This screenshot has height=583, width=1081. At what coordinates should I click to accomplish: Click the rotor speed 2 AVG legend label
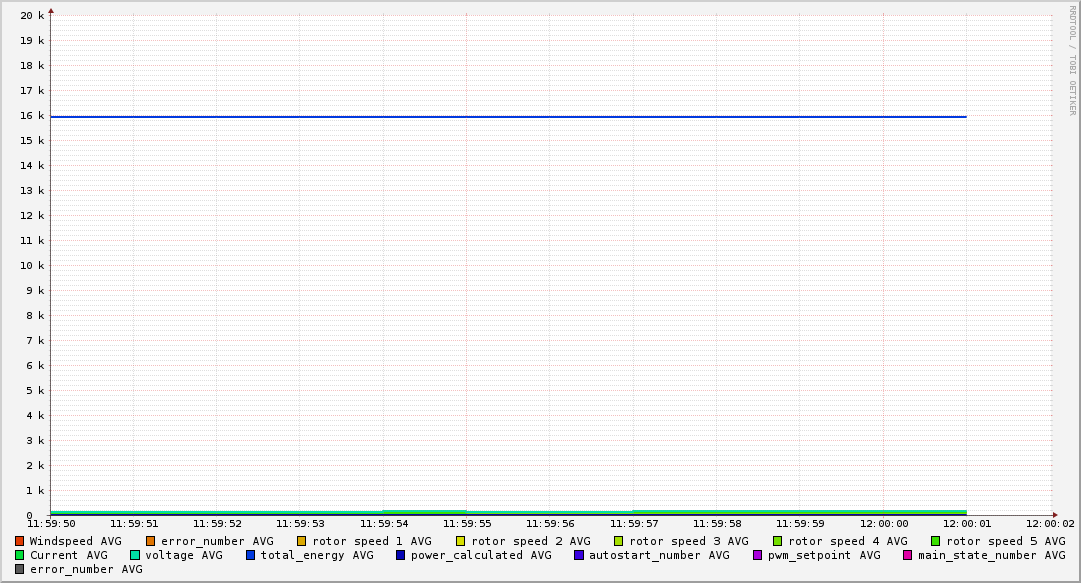pyautogui.click(x=530, y=541)
